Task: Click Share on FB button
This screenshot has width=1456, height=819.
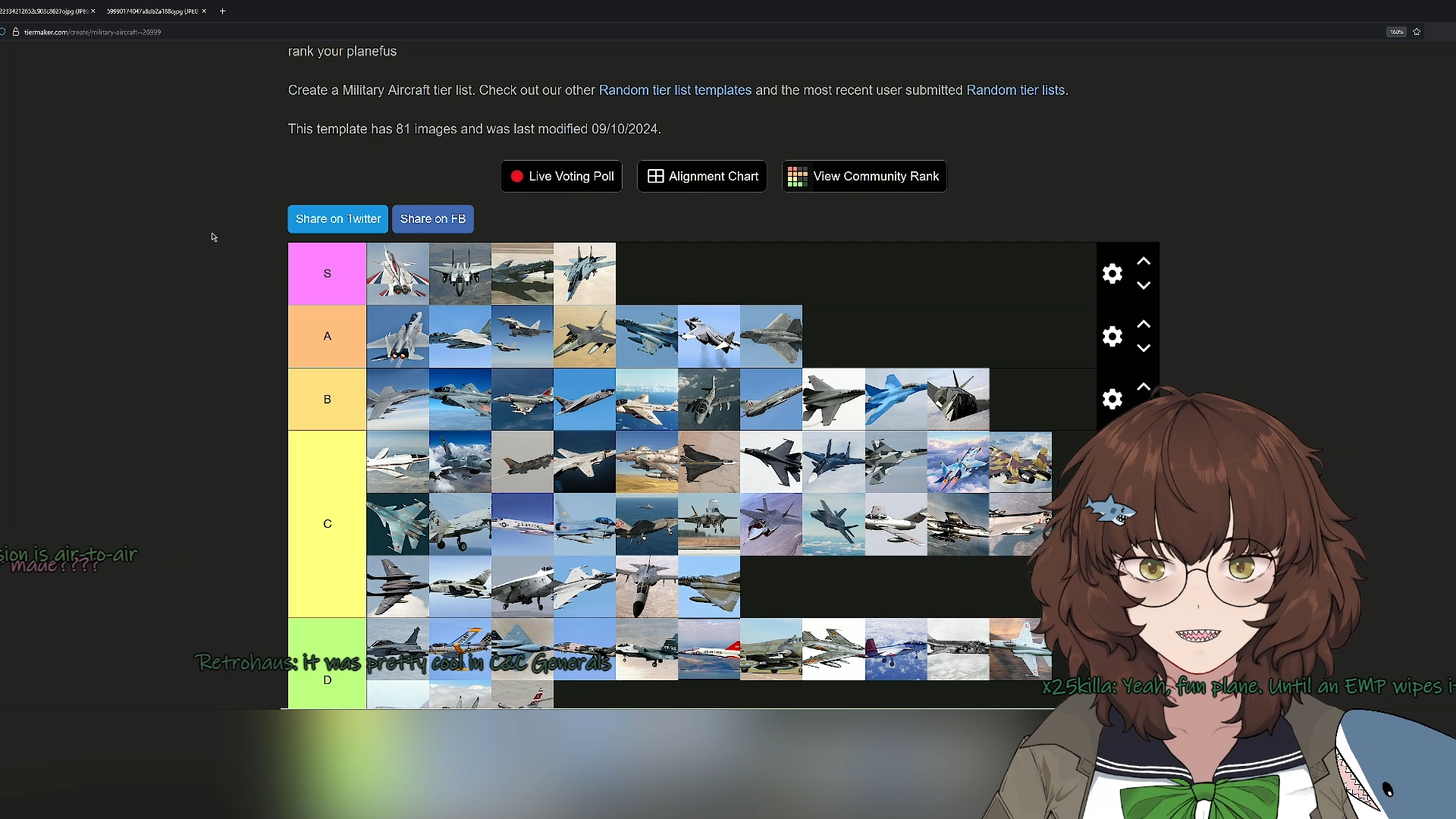Action: click(432, 219)
